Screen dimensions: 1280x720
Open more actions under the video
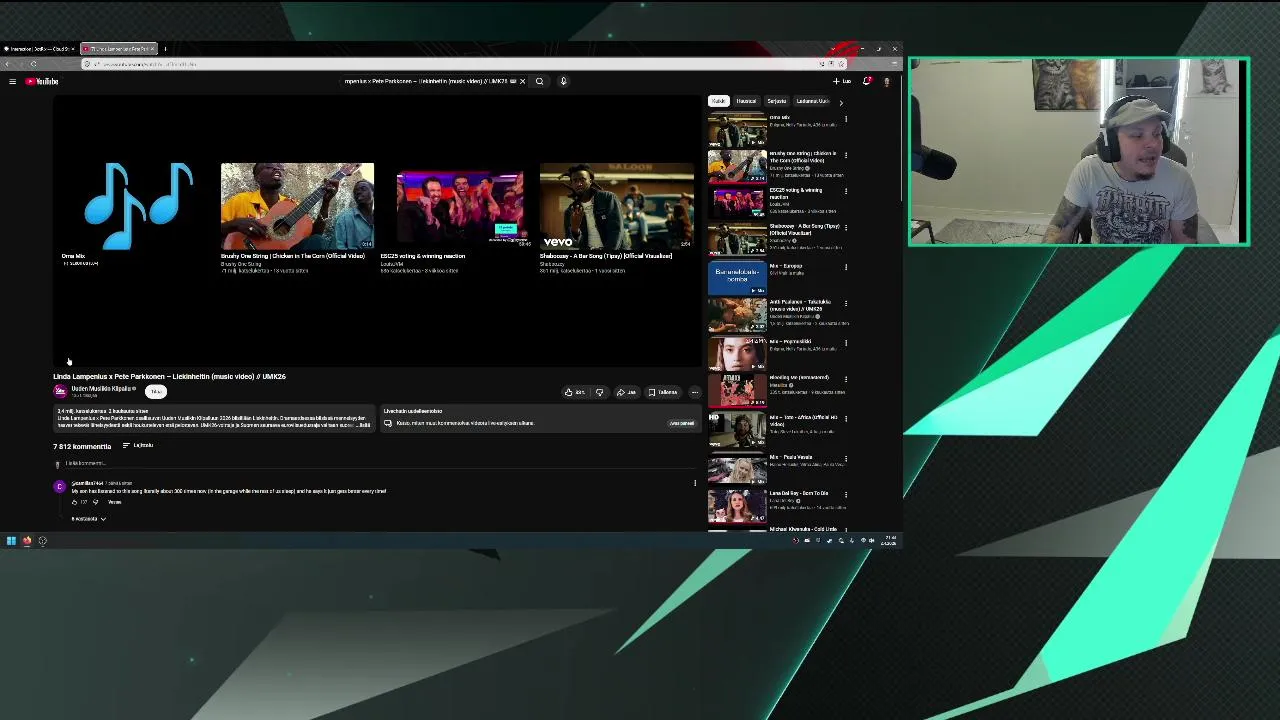pos(695,392)
